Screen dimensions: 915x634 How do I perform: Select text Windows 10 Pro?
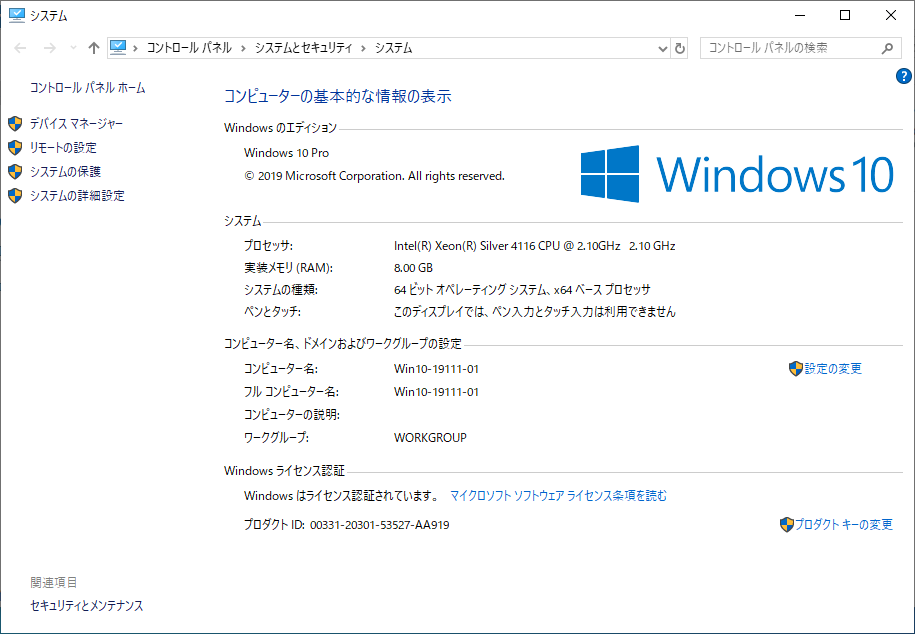tap(287, 153)
